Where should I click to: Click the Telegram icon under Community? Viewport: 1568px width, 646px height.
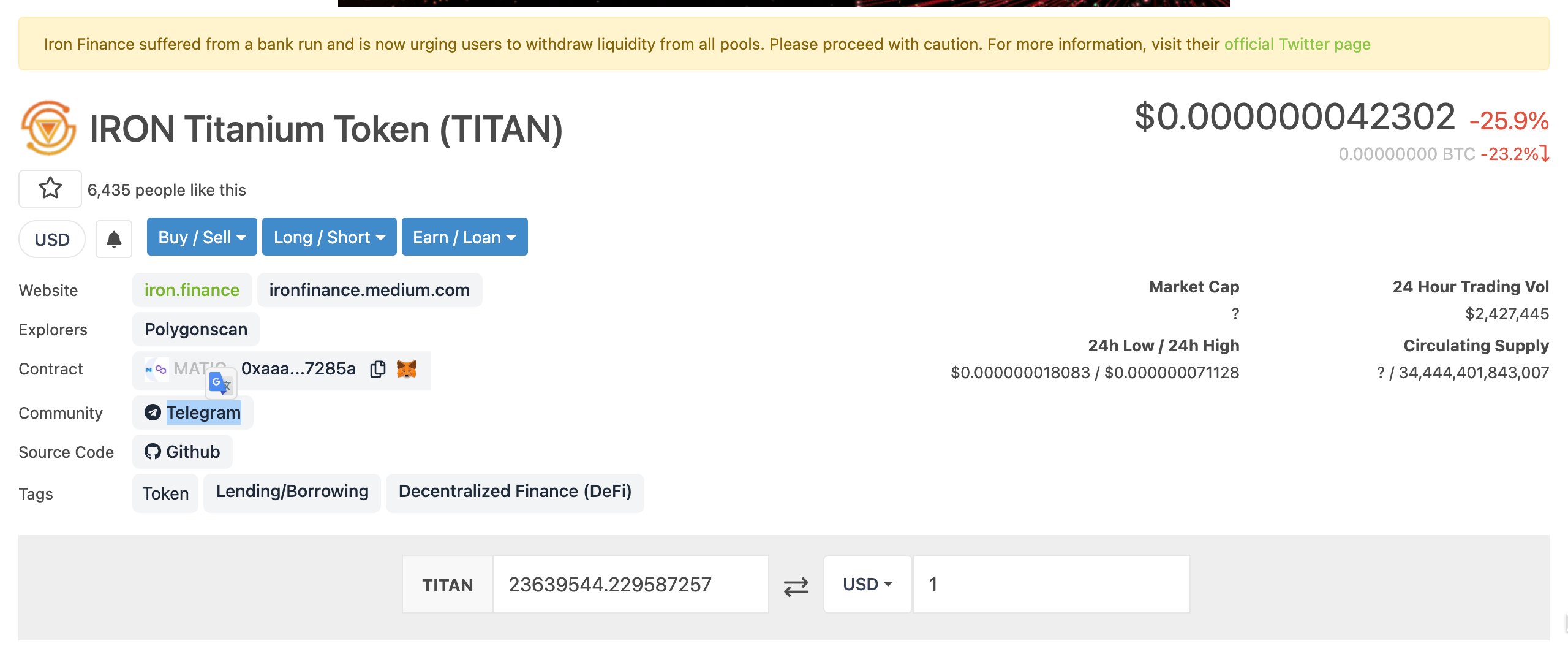pos(153,412)
